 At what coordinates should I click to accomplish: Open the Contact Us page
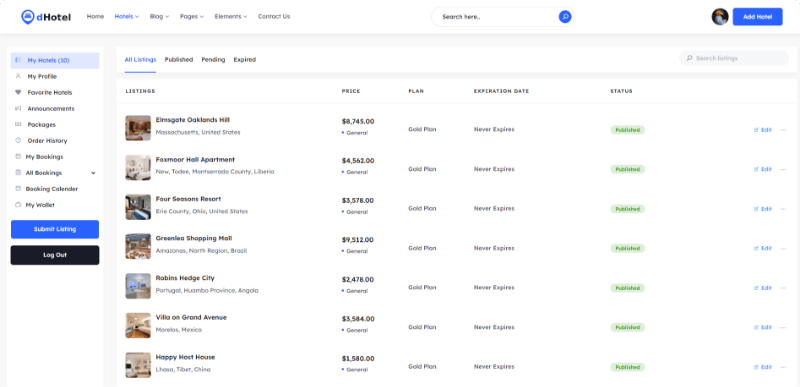coord(274,17)
